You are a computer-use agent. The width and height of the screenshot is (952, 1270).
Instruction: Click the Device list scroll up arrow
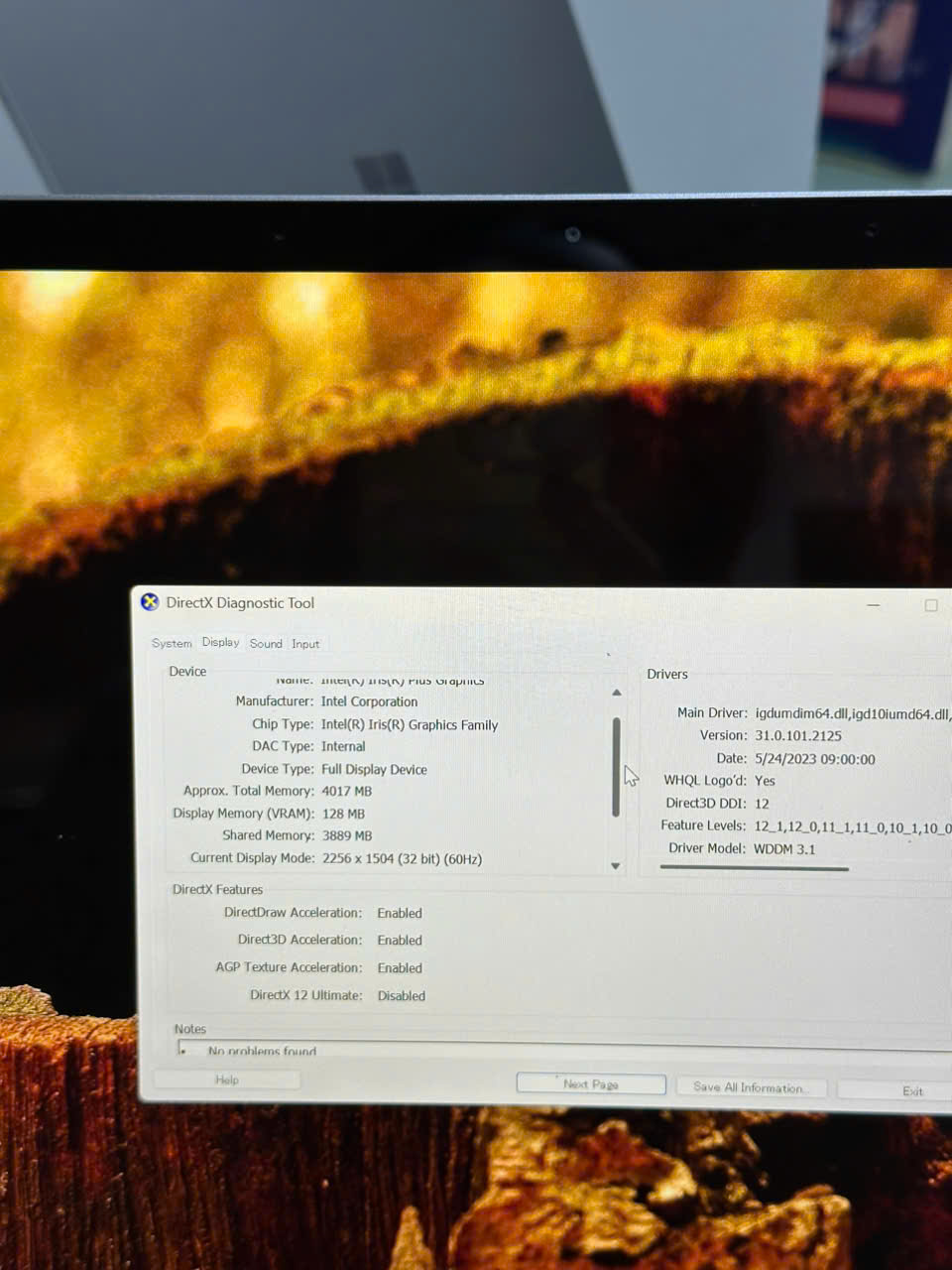(x=616, y=693)
